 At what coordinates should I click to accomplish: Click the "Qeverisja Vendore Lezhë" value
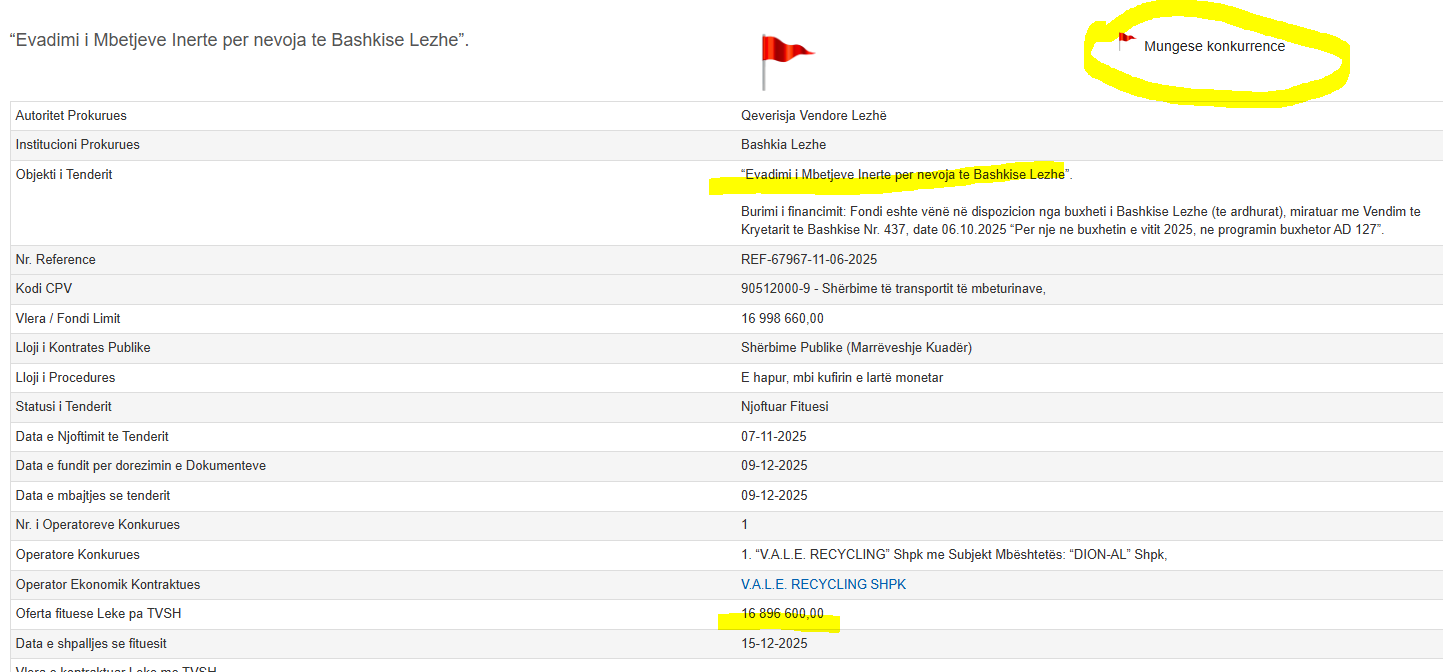(813, 115)
